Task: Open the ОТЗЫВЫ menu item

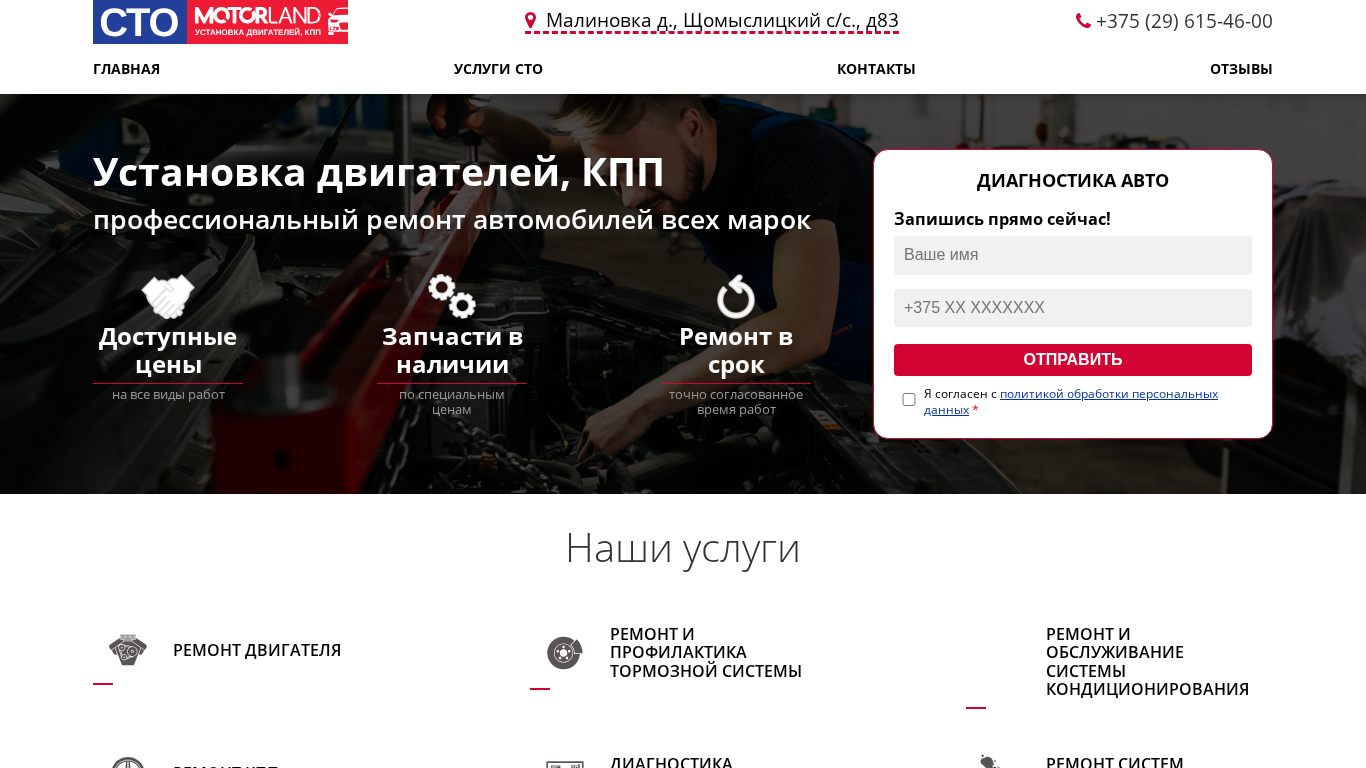Action: coord(1241,69)
